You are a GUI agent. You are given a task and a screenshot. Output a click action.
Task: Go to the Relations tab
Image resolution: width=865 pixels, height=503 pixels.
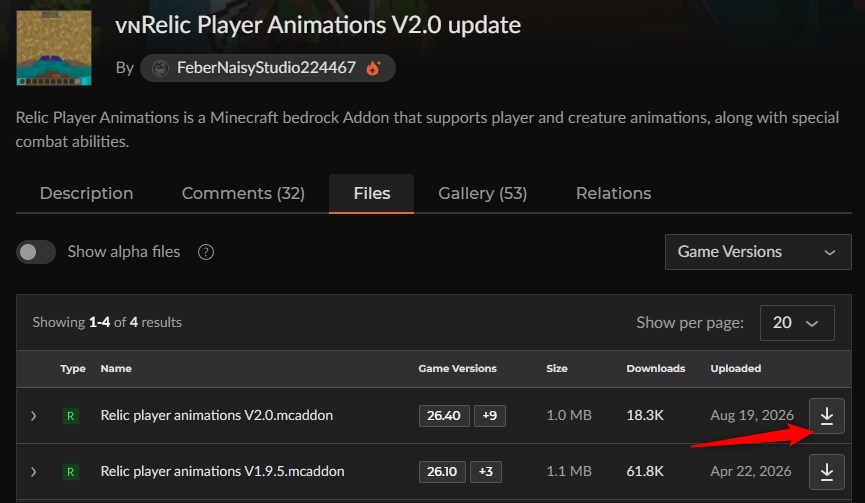[x=613, y=194]
